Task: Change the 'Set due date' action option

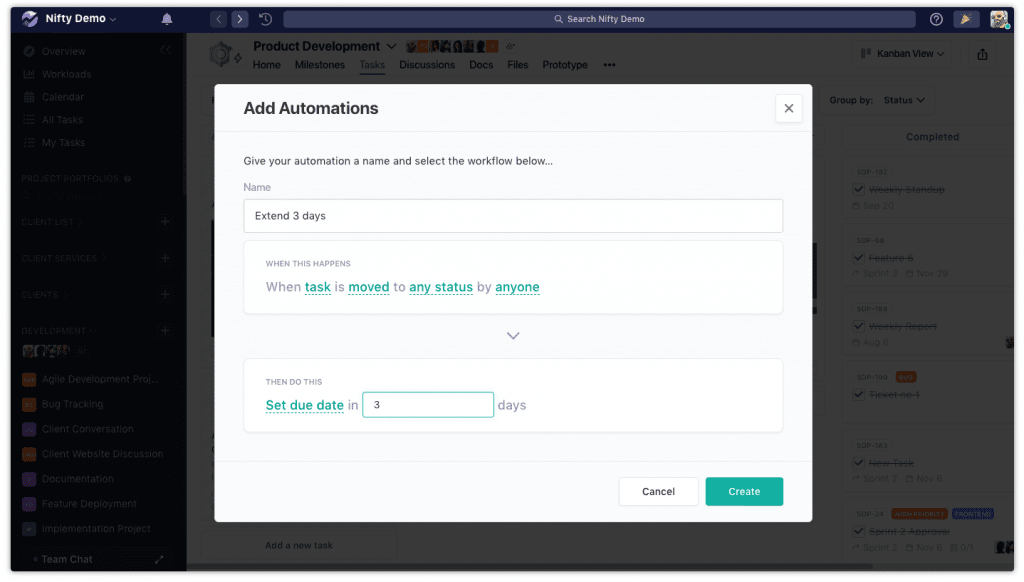Action: tap(304, 405)
